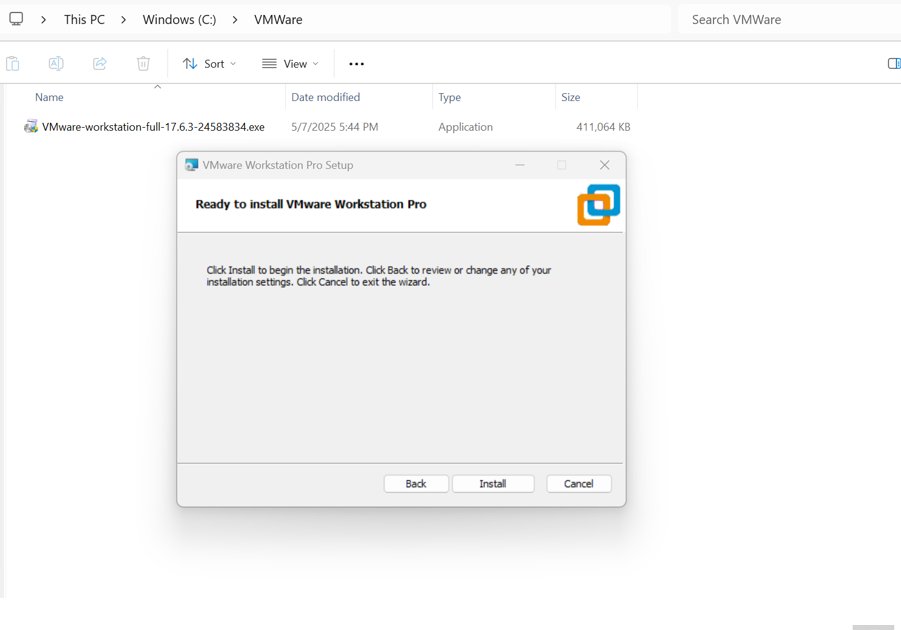Viewport: 901px width, 630px height.
Task: Click the Share icon
Action: click(99, 63)
